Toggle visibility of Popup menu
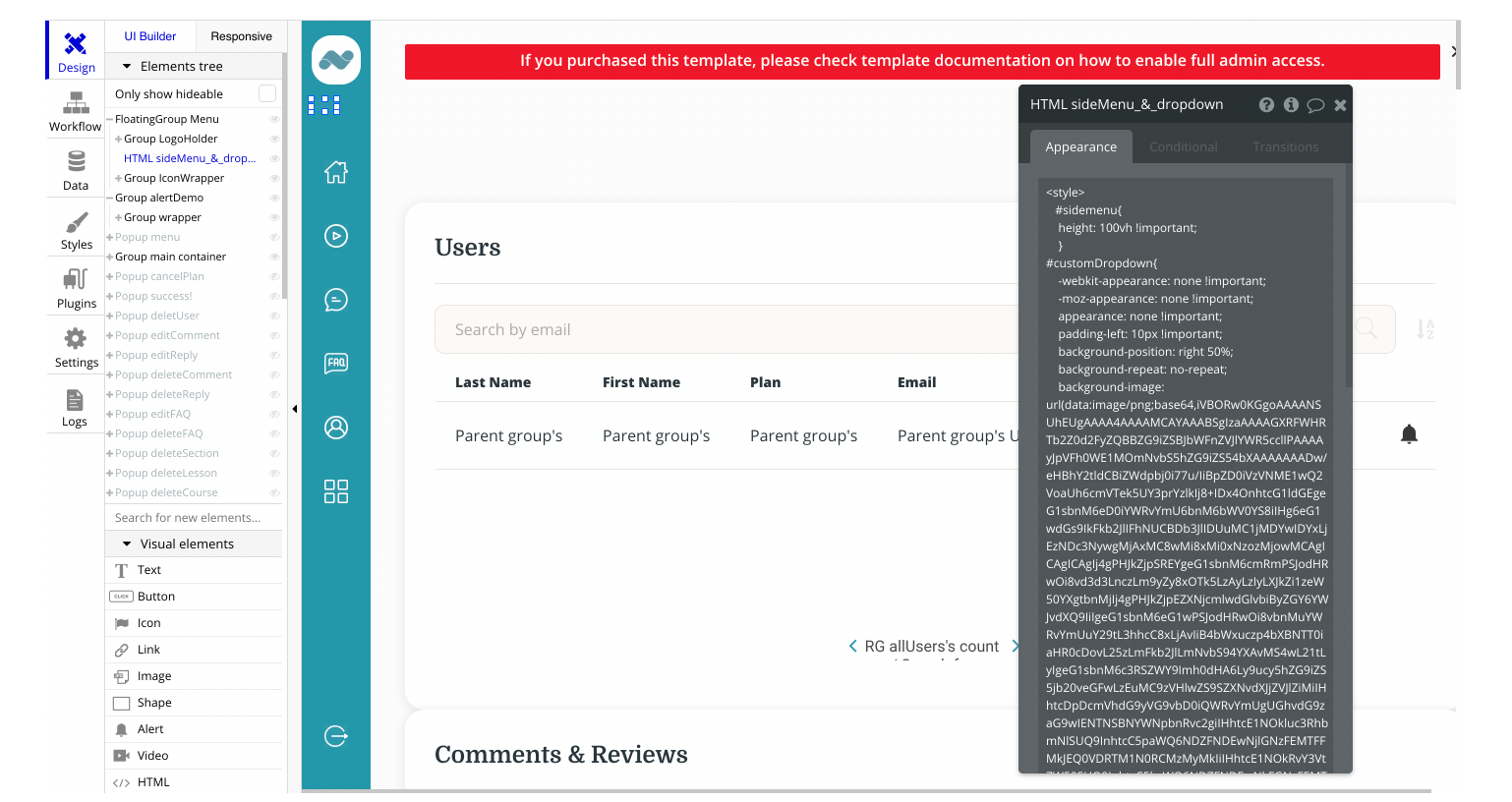 [x=274, y=237]
